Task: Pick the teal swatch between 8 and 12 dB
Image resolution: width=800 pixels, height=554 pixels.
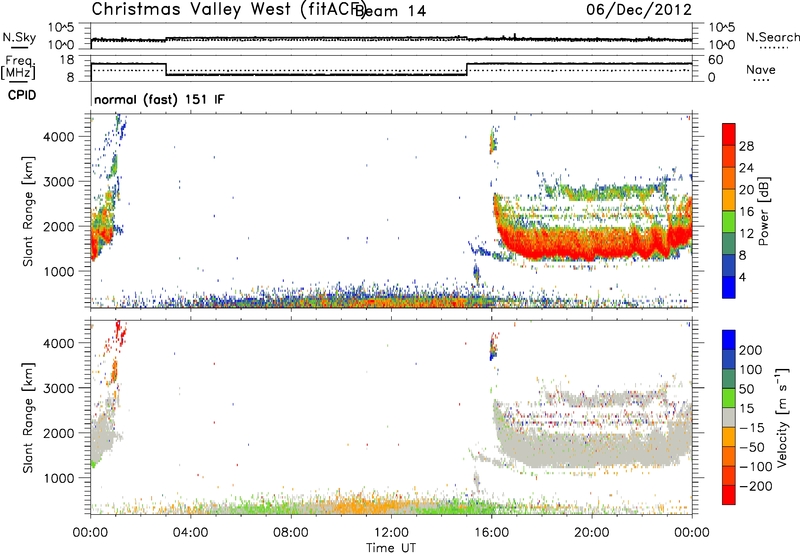Action: pyautogui.click(x=729, y=244)
